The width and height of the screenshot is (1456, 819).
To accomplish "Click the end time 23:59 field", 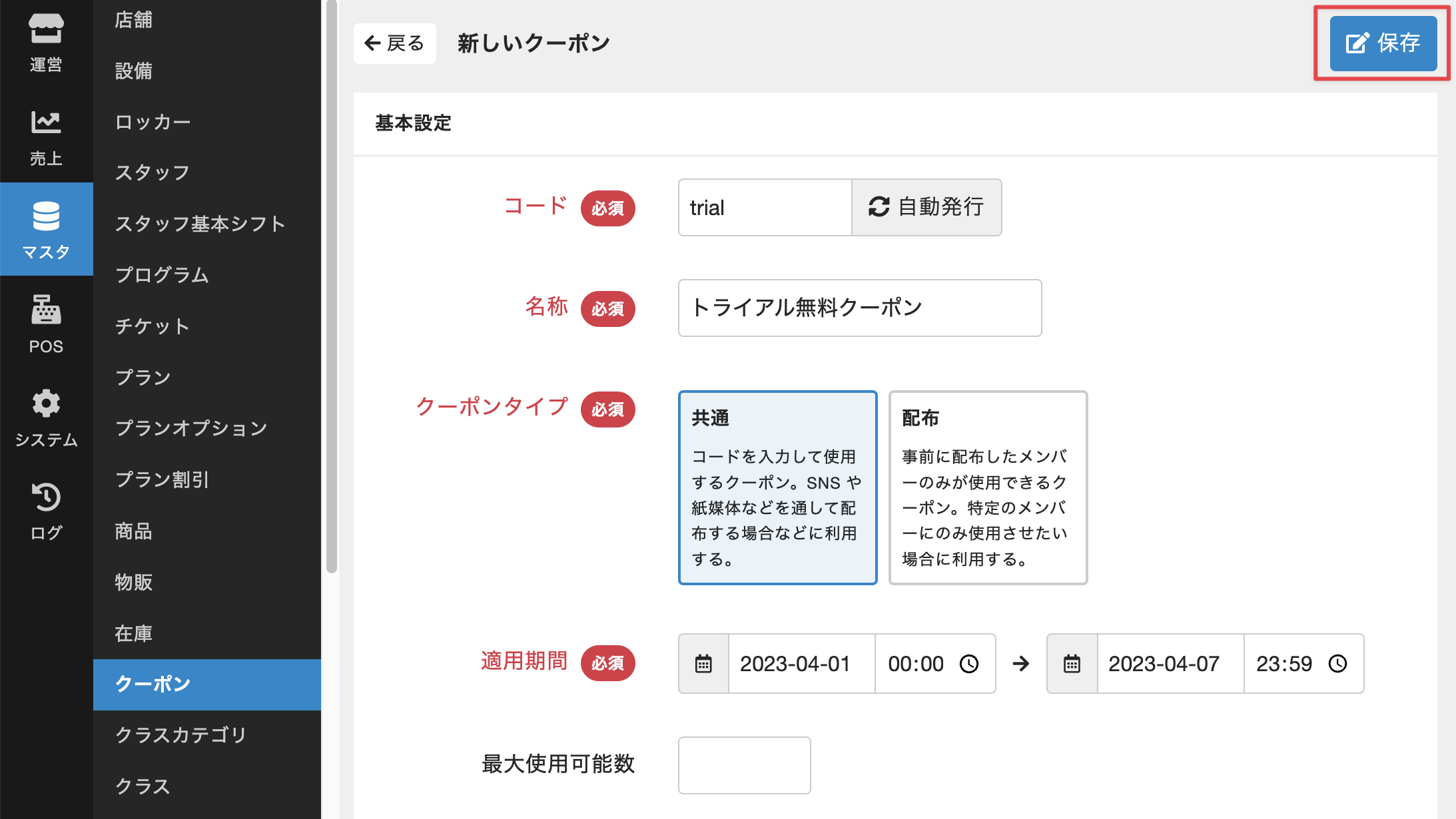I will (x=1284, y=664).
